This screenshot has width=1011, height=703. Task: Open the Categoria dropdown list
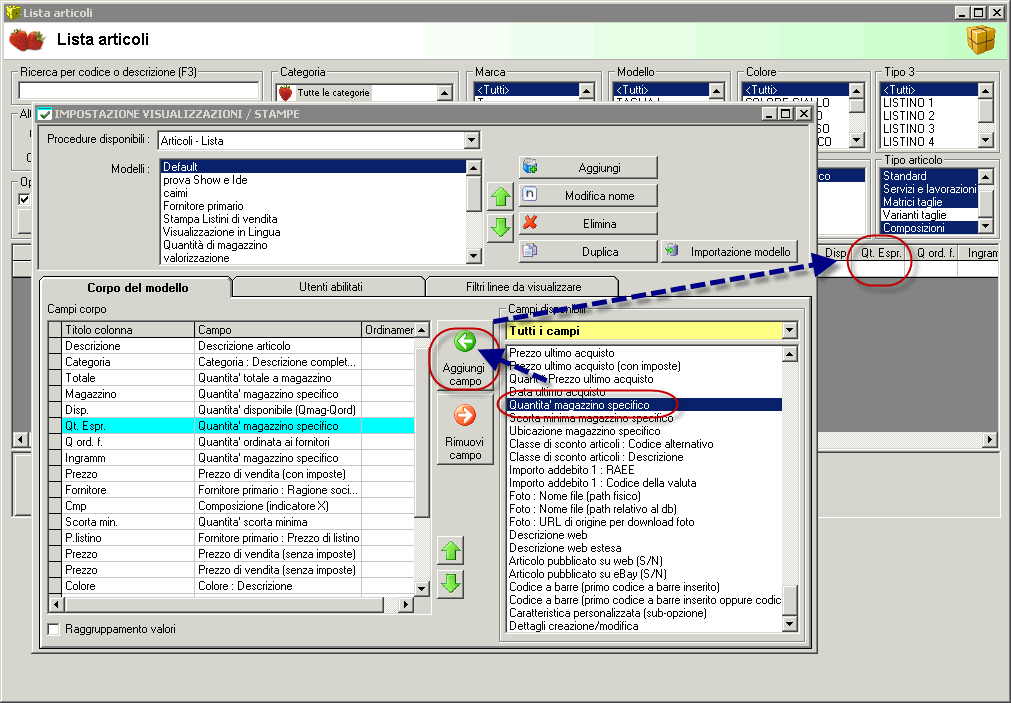(443, 93)
